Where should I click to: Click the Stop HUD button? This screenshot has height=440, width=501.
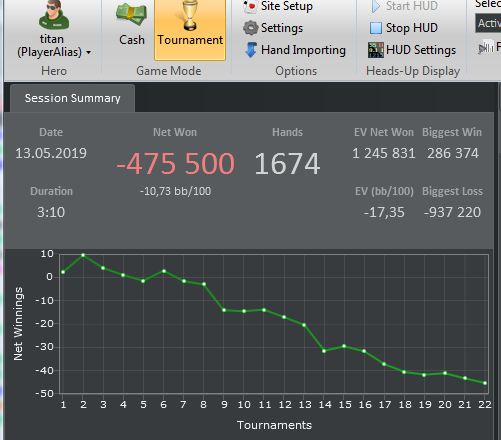click(x=404, y=28)
